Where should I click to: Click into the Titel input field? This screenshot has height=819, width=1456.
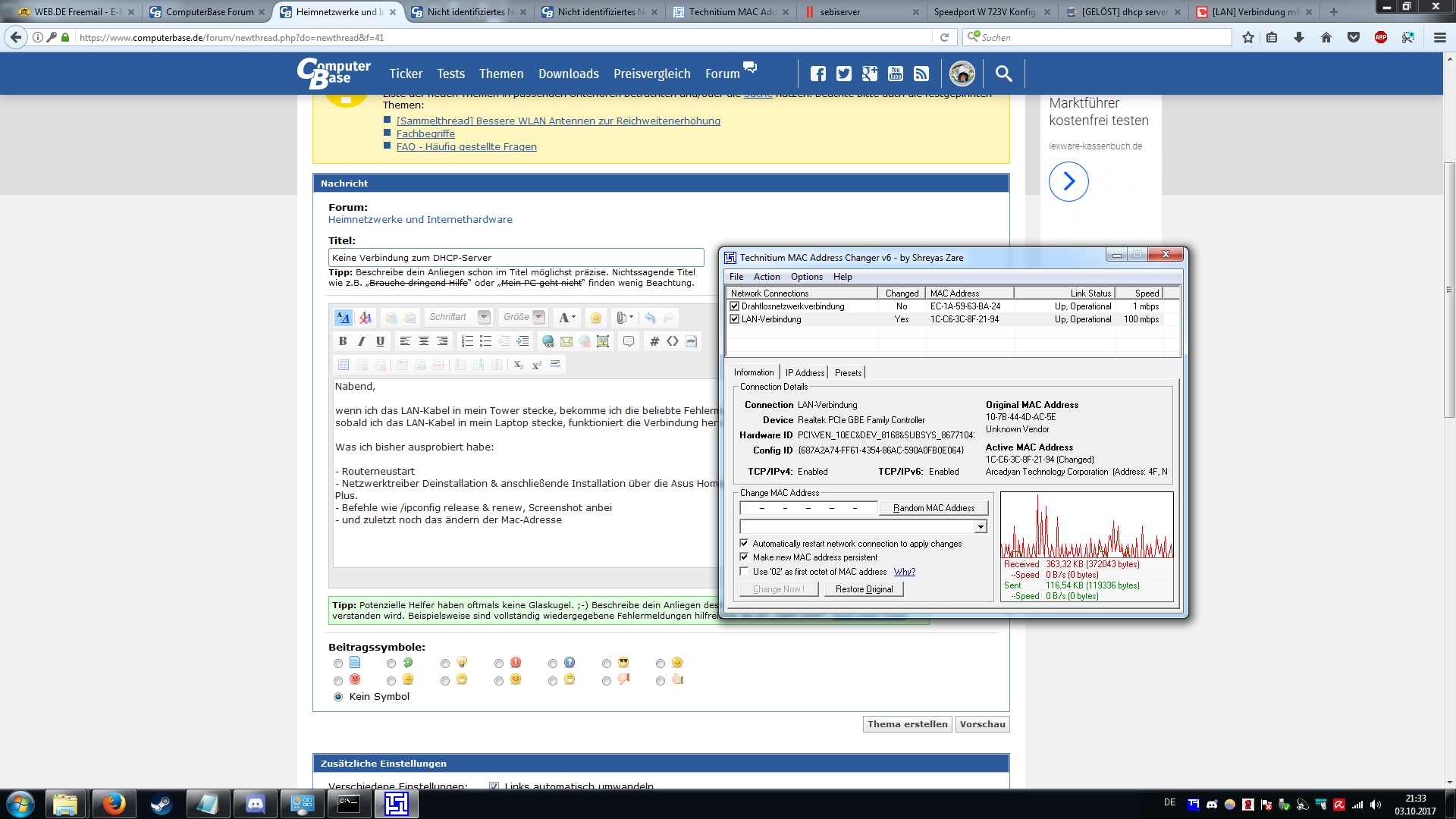pyautogui.click(x=516, y=258)
